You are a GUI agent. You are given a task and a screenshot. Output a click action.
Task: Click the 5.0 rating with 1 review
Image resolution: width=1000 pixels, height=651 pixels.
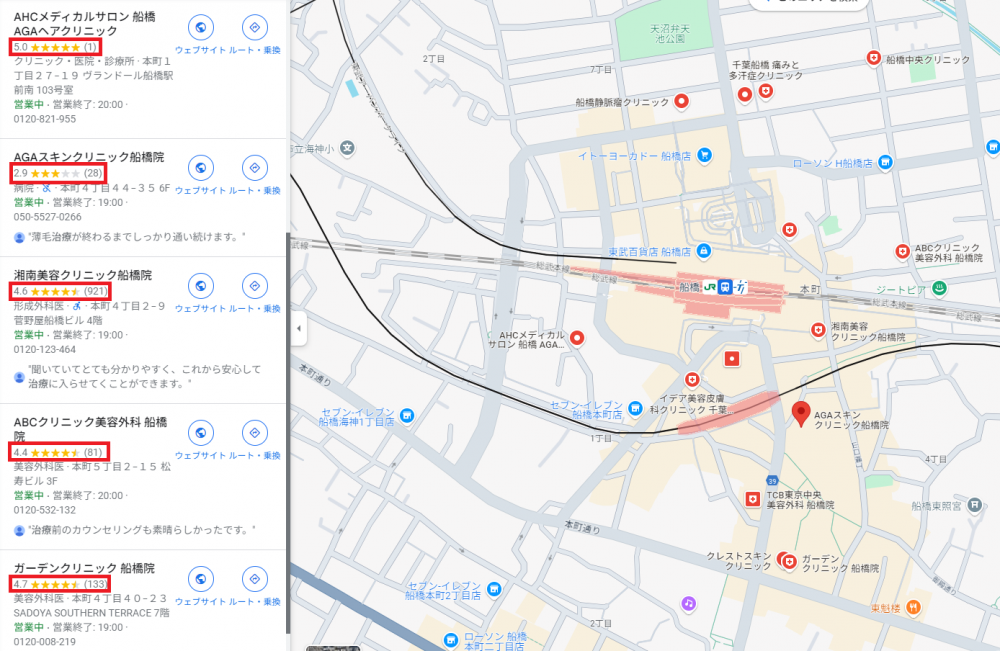pyautogui.click(x=55, y=47)
